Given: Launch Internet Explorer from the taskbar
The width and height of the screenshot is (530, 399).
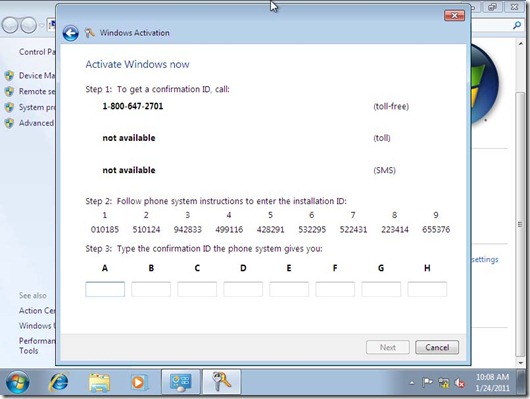Looking at the screenshot, I should [x=59, y=382].
